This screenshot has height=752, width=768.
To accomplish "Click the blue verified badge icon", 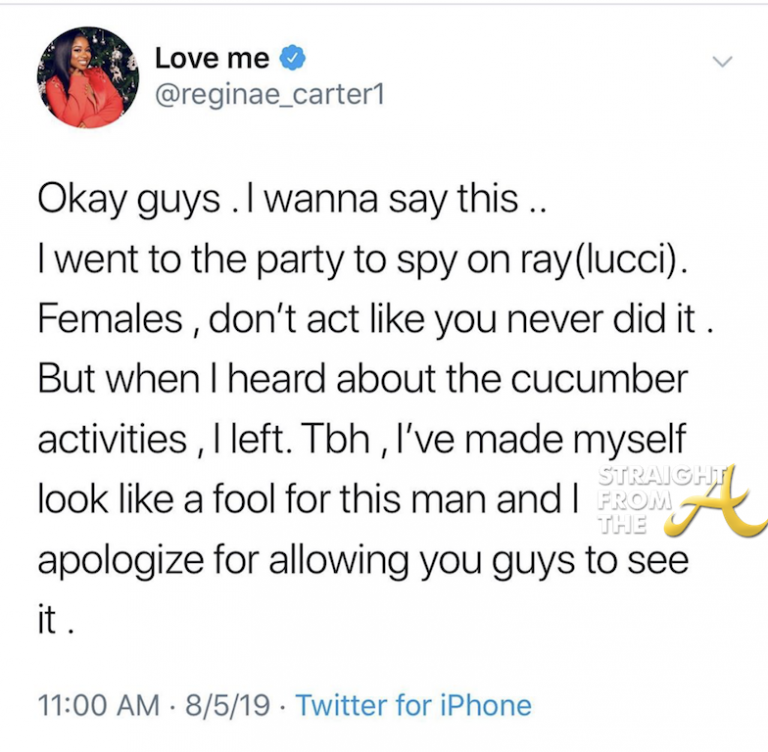I will coord(291,59).
